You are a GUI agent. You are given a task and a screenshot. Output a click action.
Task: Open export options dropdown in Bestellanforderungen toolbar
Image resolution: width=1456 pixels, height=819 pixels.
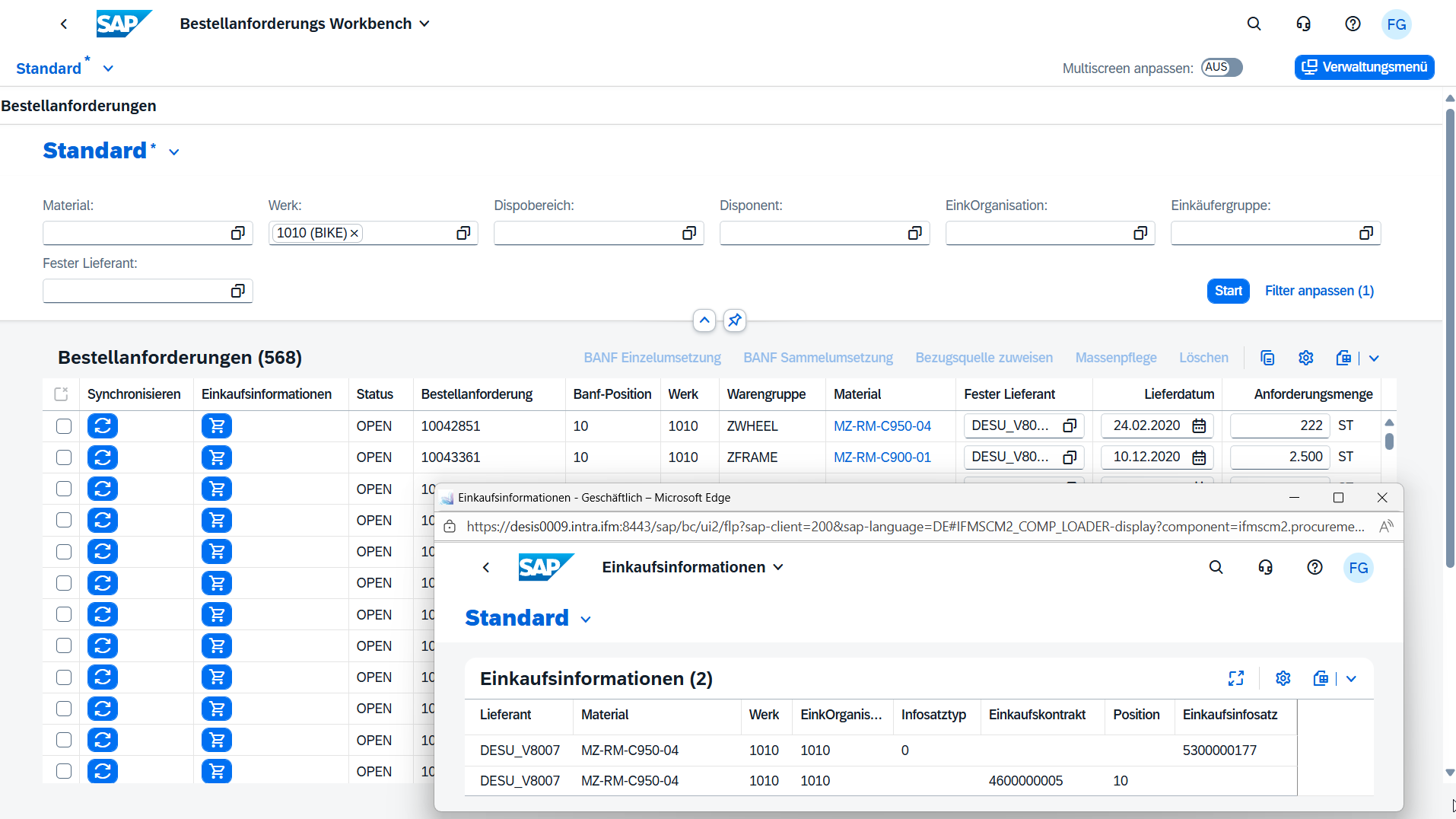tap(1374, 358)
